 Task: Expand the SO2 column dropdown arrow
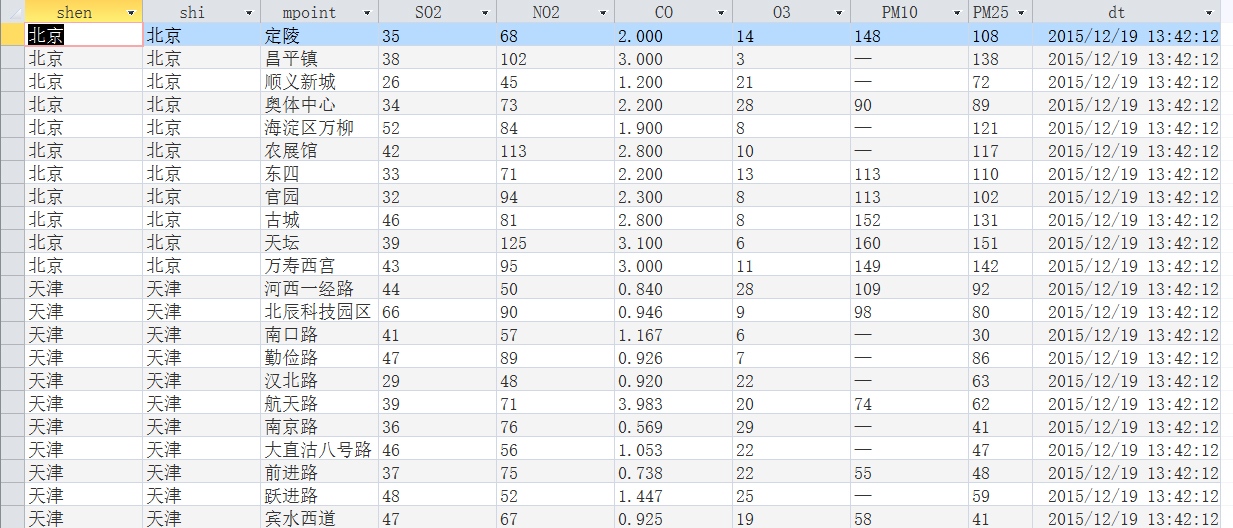click(x=486, y=13)
